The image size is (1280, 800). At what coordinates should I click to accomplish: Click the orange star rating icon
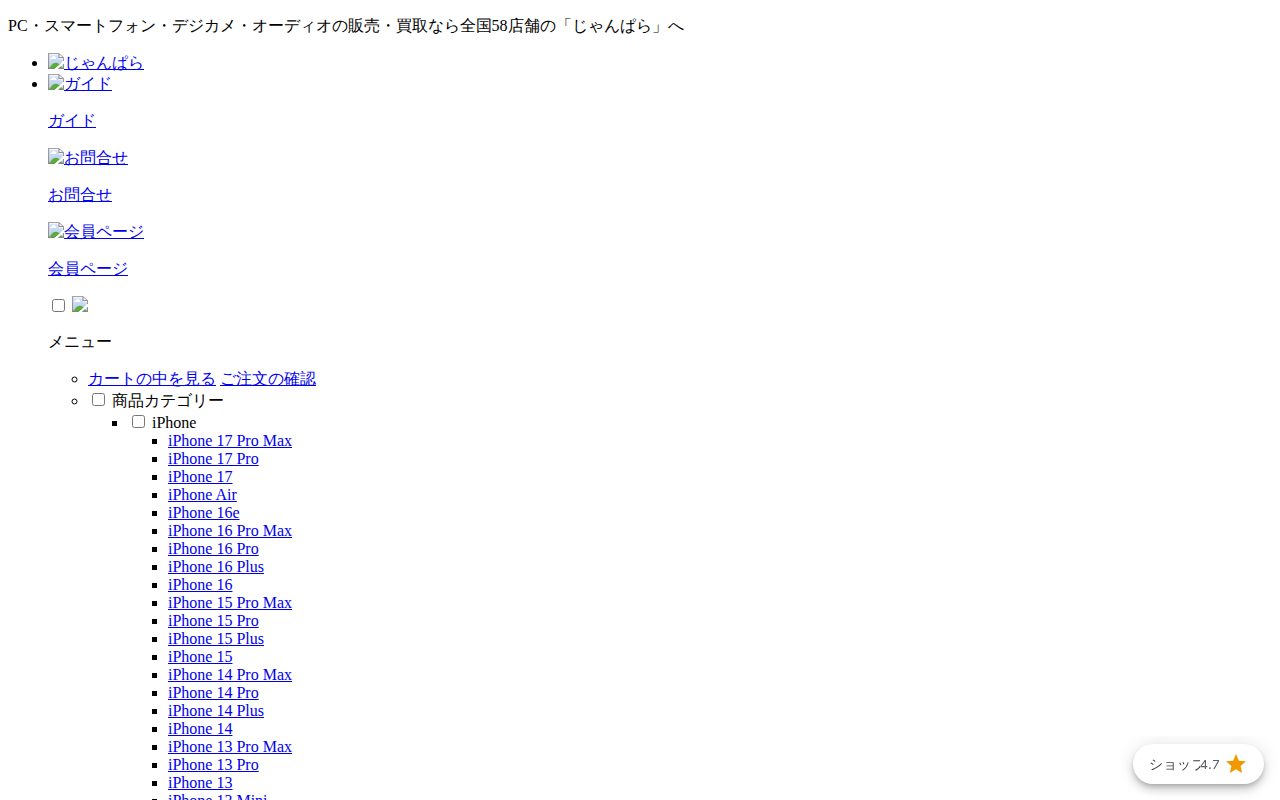pos(1236,764)
